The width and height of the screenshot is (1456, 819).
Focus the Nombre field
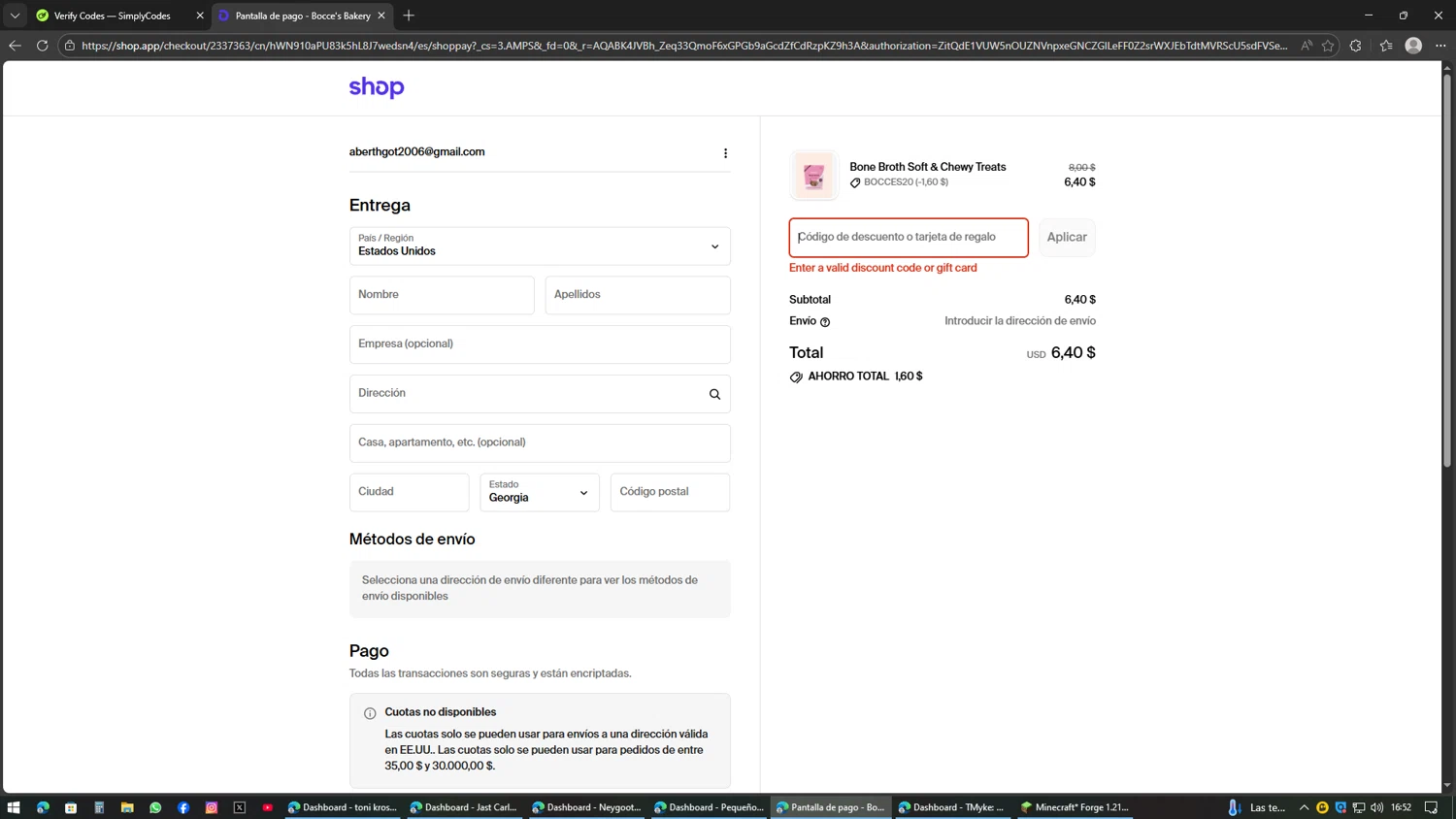(x=442, y=295)
